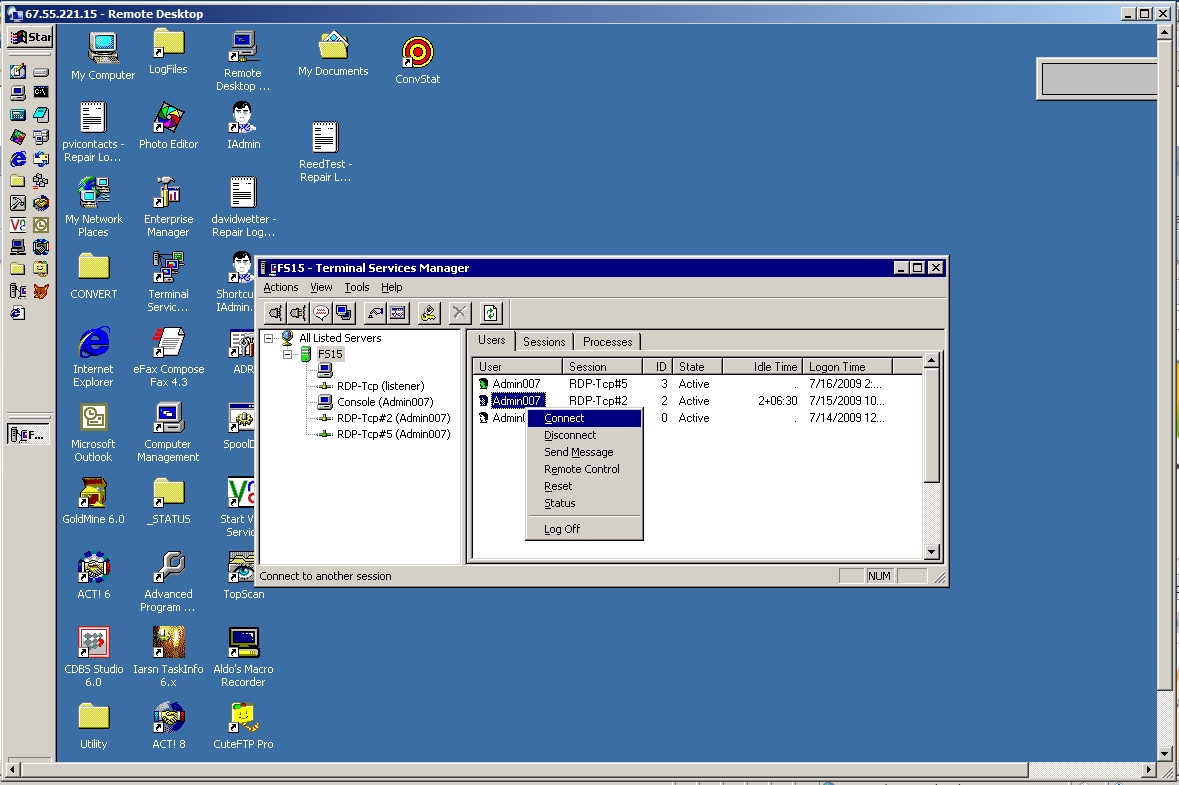This screenshot has width=1179, height=785.
Task: Select RDP-Tcp (listener) in the tree
Action: point(380,386)
